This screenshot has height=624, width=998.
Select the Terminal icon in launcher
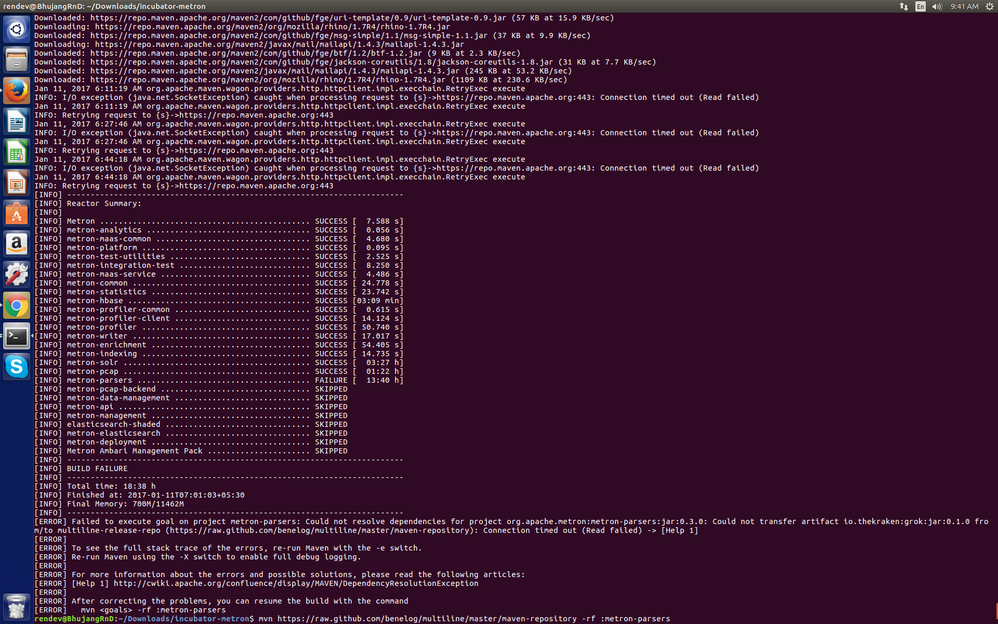pyautogui.click(x=17, y=336)
